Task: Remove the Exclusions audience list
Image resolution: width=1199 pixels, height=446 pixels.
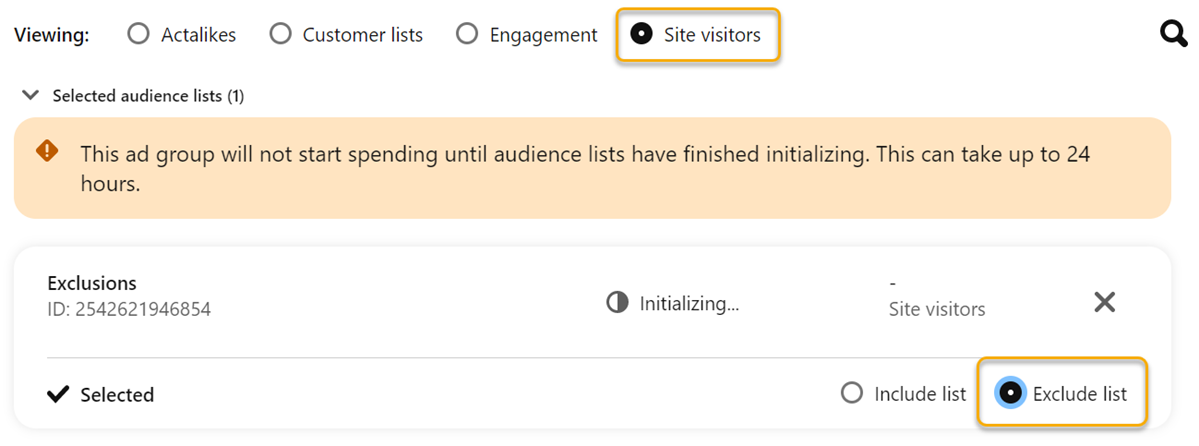Action: [x=1104, y=302]
